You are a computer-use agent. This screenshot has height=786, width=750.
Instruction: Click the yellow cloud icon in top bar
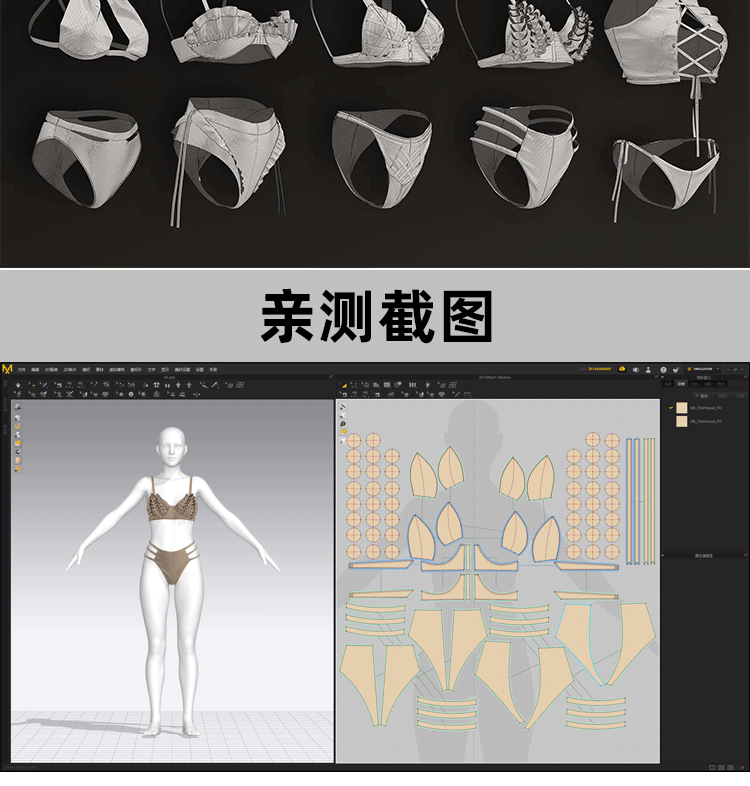coord(622,369)
